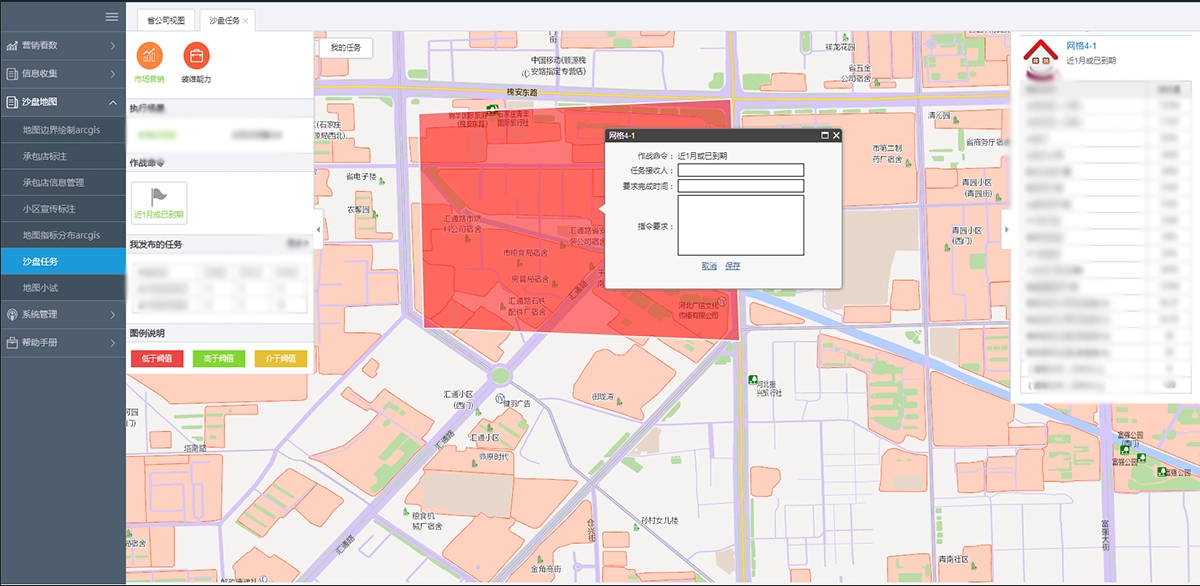Close the 沙盘任务 tab with x
Image resolution: width=1200 pixels, height=586 pixels.
[x=246, y=20]
